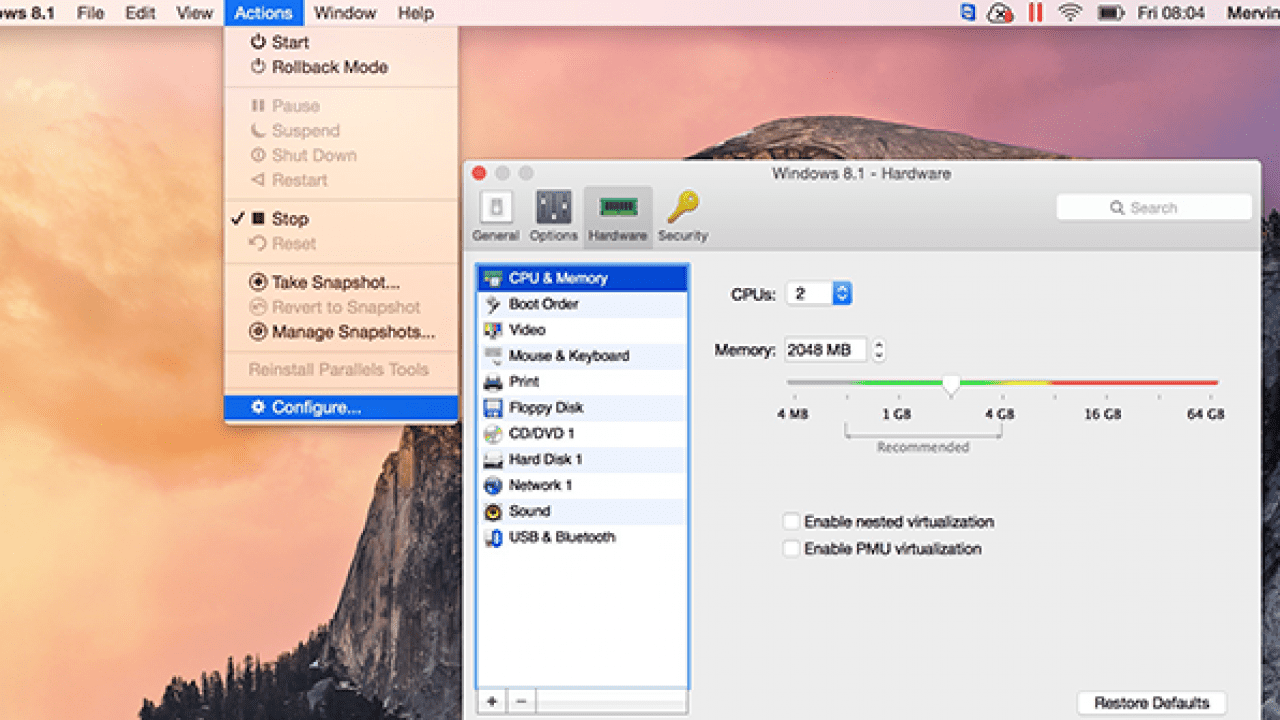
Task: Click the USB & Bluetooth icon
Action: point(493,538)
